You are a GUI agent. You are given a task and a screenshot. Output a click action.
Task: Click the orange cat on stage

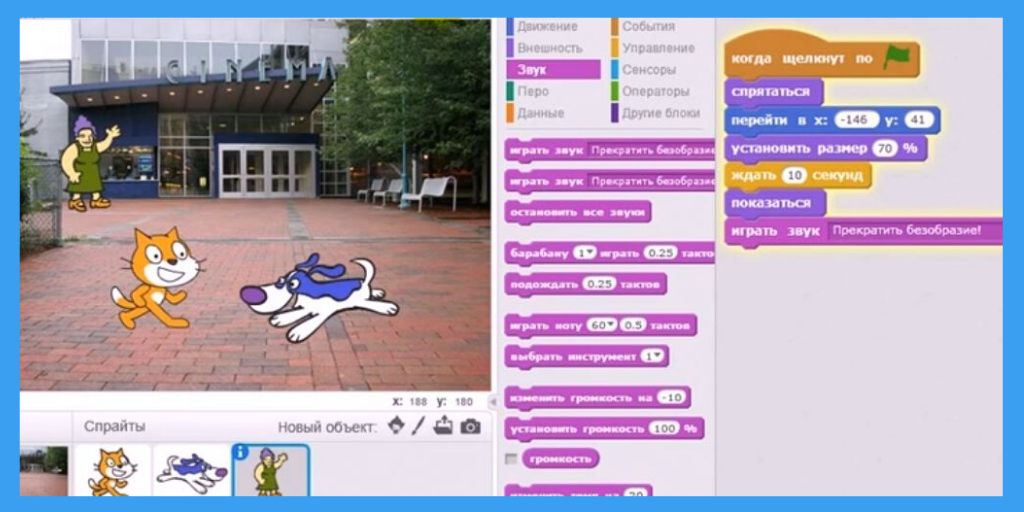(x=157, y=278)
